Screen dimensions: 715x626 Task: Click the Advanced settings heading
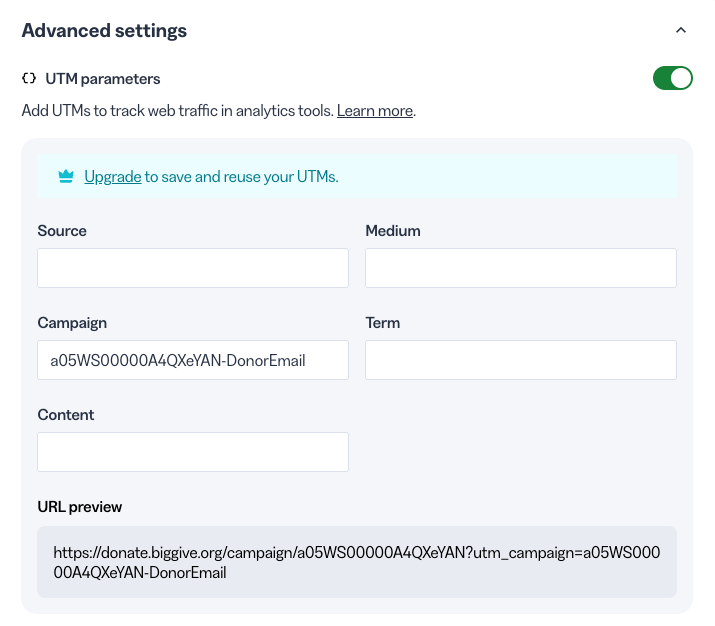pyautogui.click(x=104, y=30)
